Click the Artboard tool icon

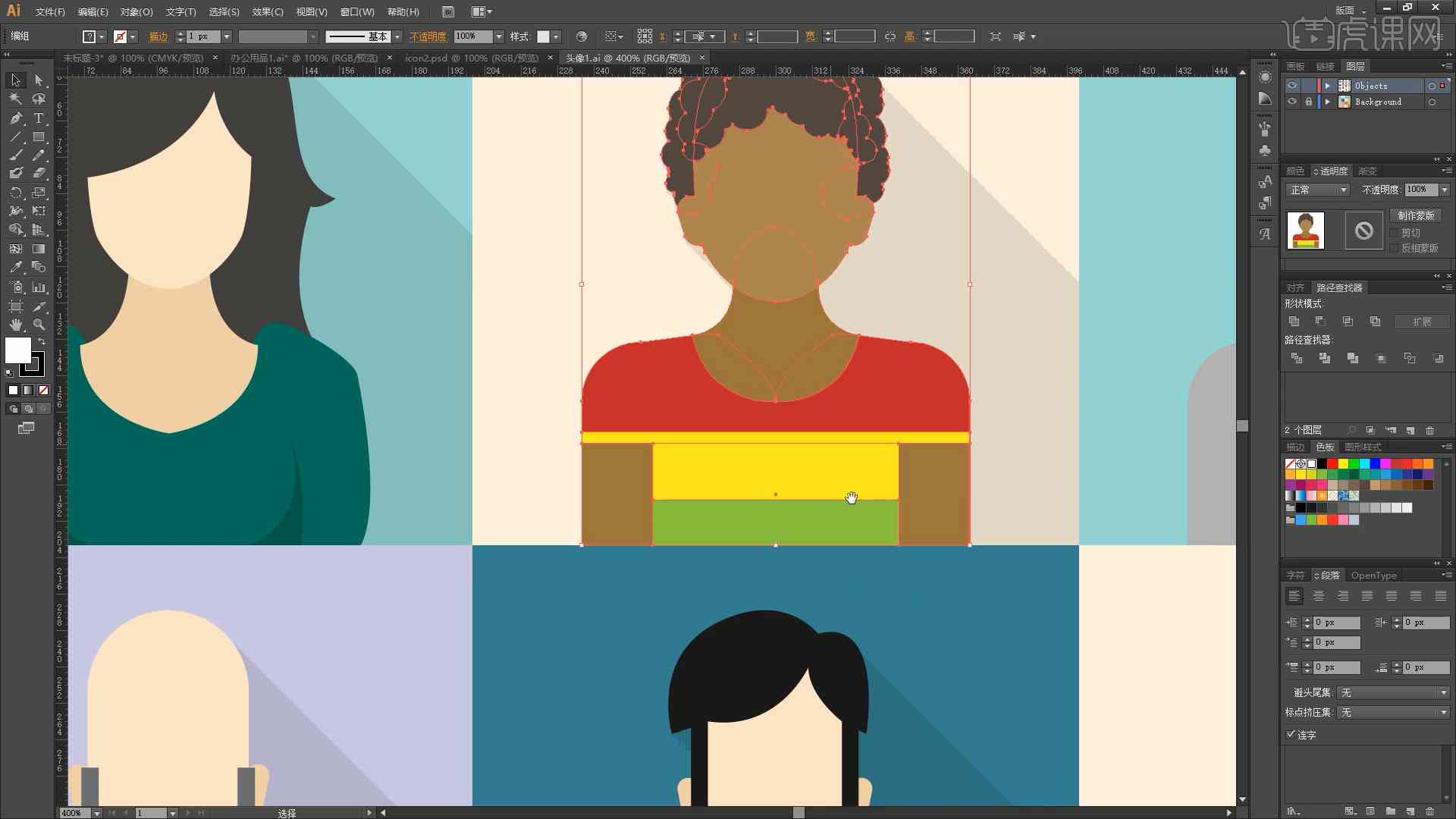(x=14, y=305)
